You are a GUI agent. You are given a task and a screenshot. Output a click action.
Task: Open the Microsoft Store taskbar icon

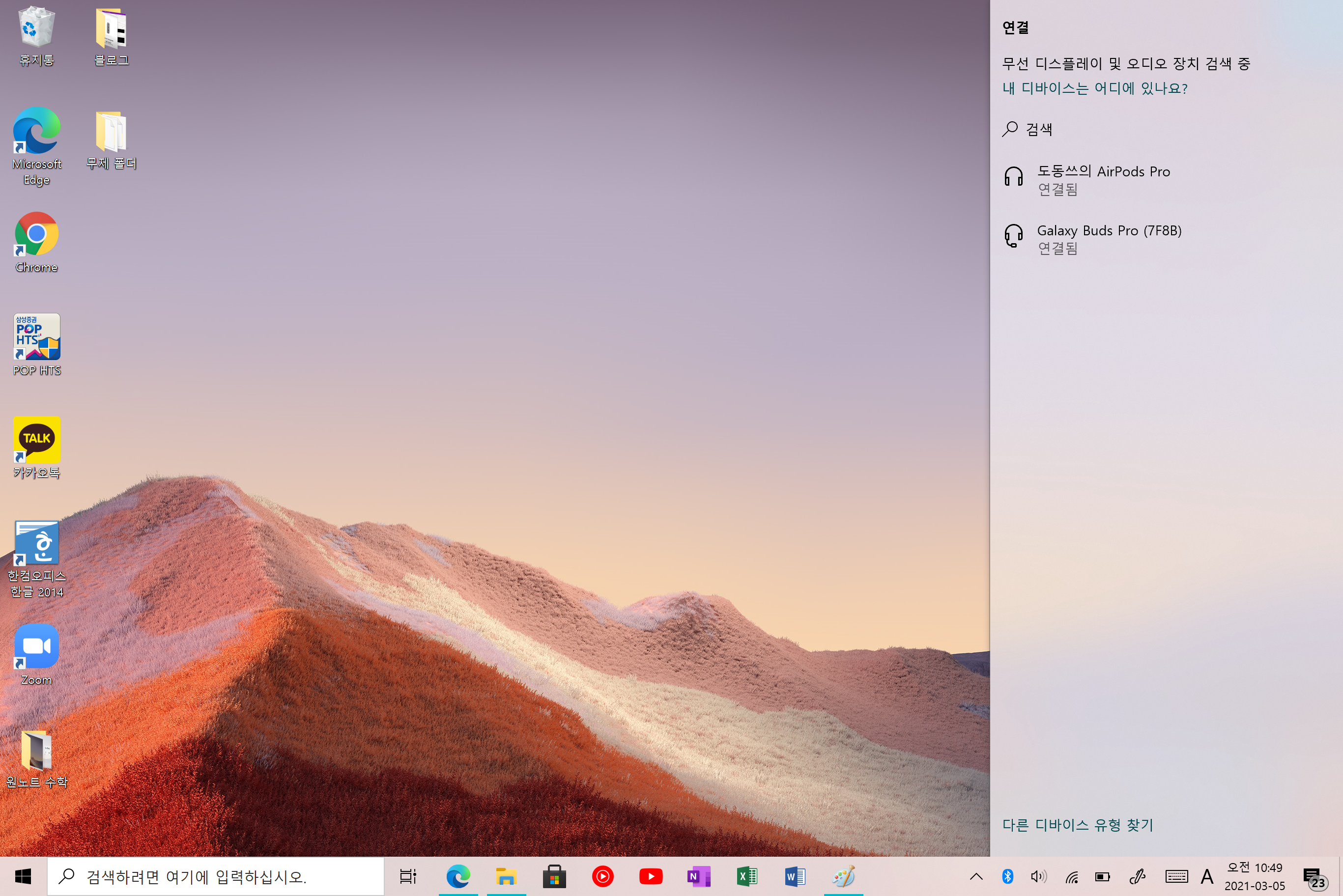[554, 876]
